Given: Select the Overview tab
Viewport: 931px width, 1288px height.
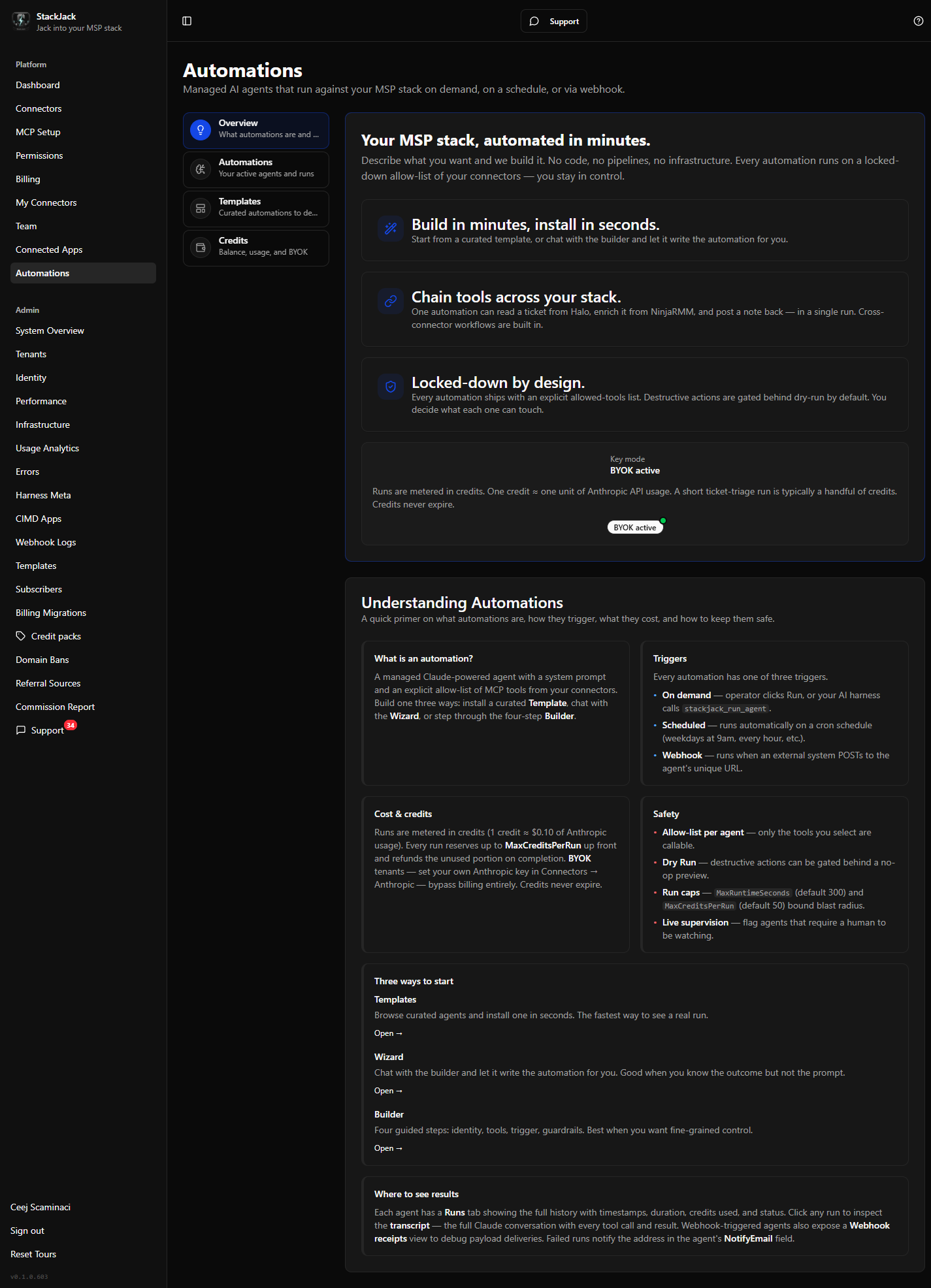Looking at the screenshot, I should [256, 130].
